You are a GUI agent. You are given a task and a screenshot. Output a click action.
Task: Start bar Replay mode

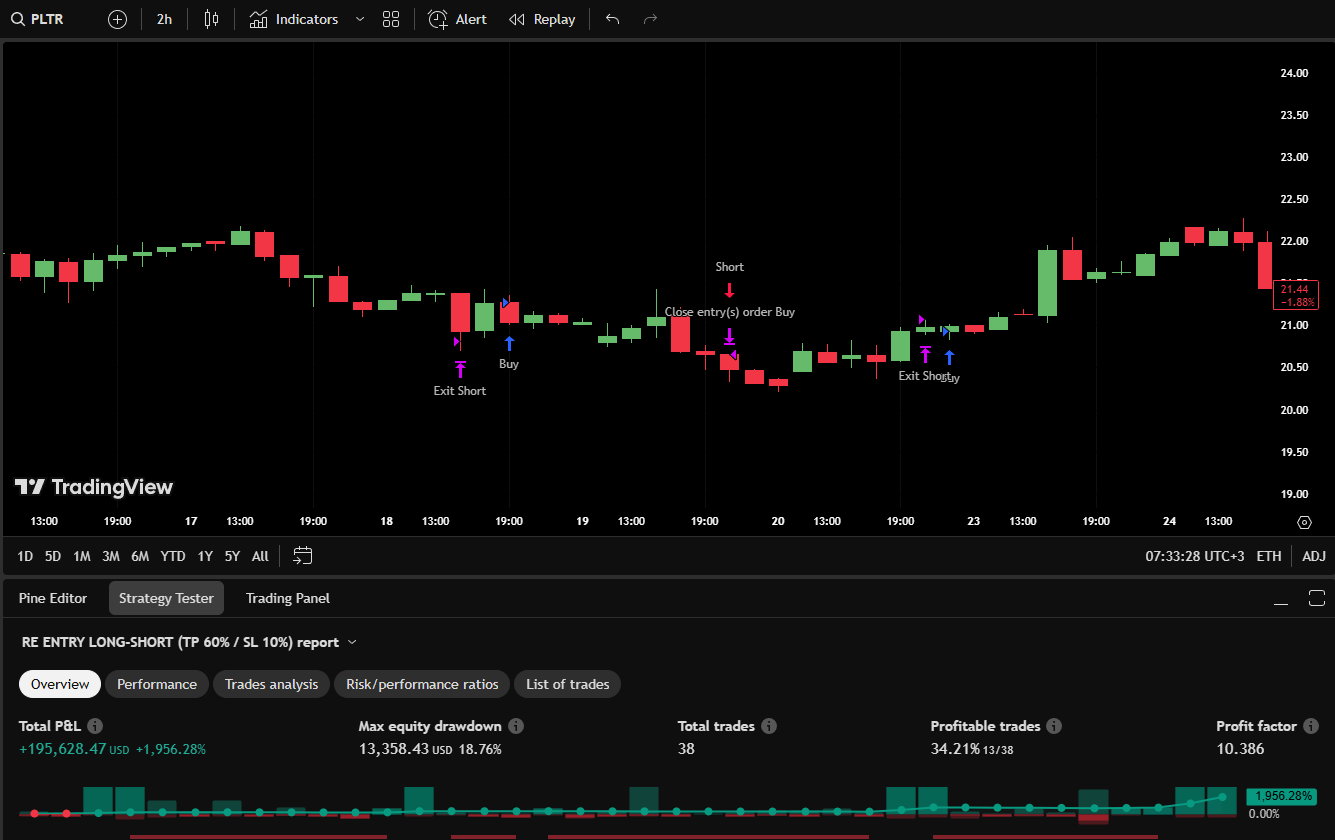pos(542,19)
